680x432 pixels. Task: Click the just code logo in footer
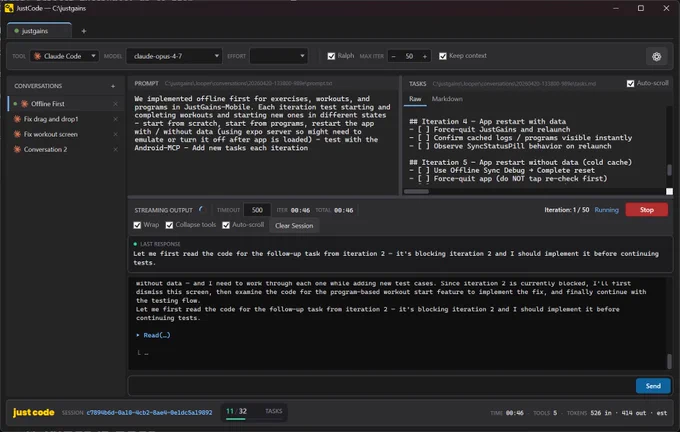(x=33, y=412)
